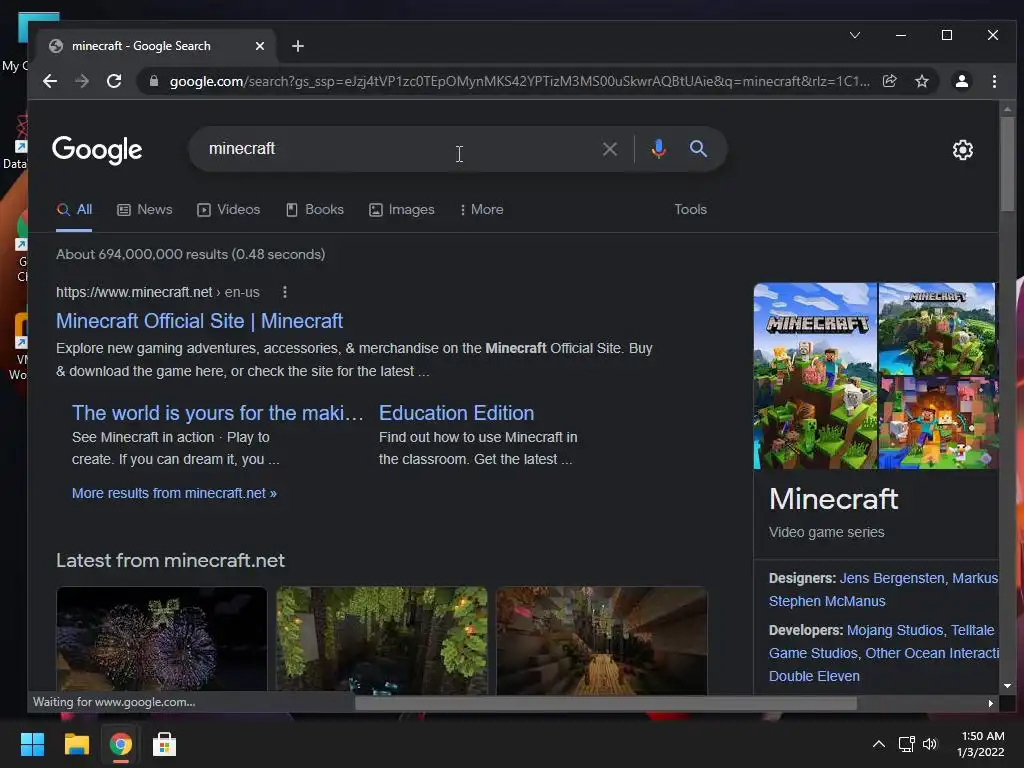
Task: Click the share page icon in address bar
Action: click(x=889, y=81)
